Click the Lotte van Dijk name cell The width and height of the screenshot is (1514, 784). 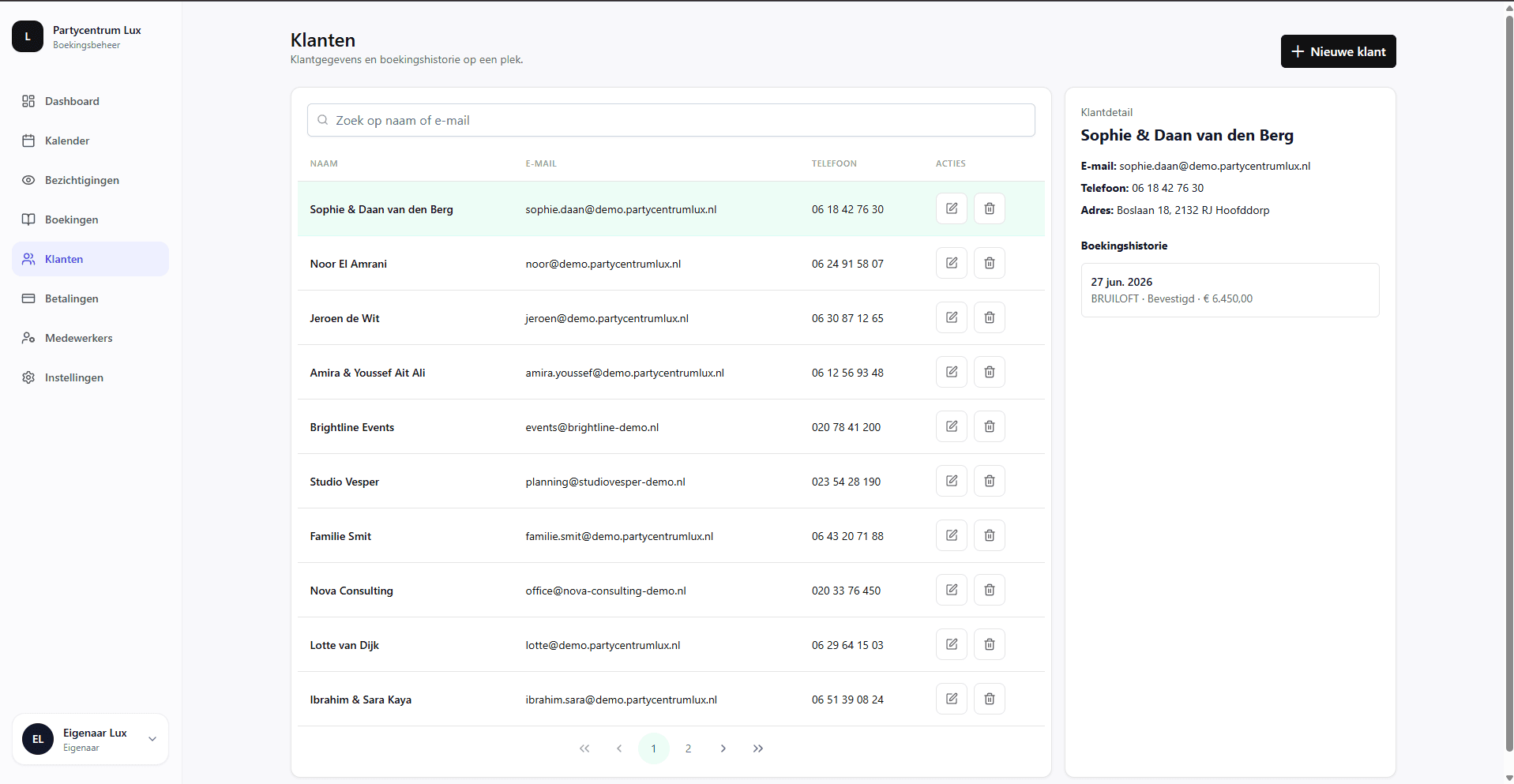coord(344,645)
